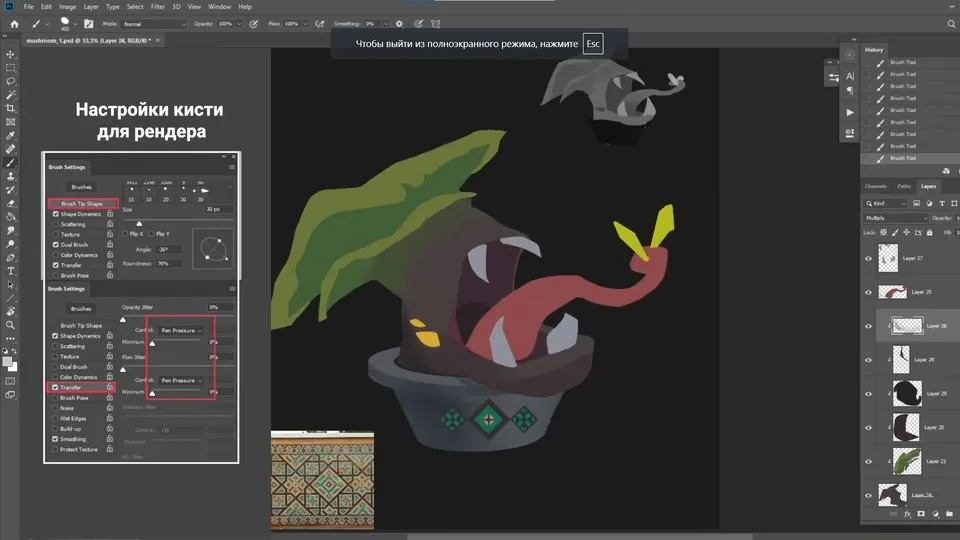
Task: Select the Paint Bucket tool
Action: click(x=10, y=217)
